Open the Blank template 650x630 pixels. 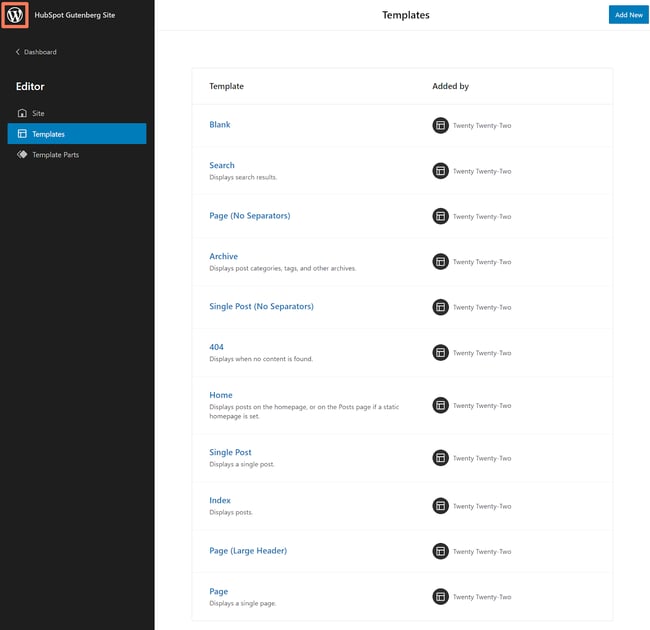[x=220, y=125]
